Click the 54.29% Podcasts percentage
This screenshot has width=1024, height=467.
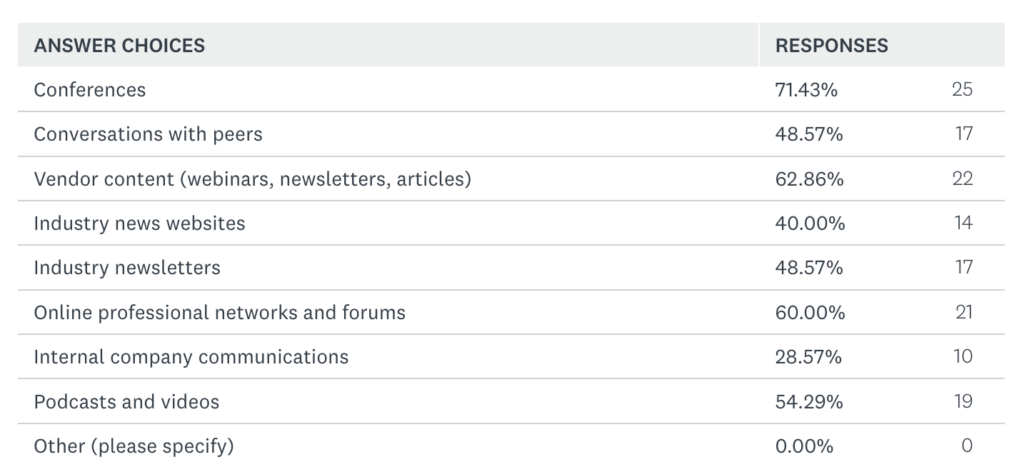(808, 402)
